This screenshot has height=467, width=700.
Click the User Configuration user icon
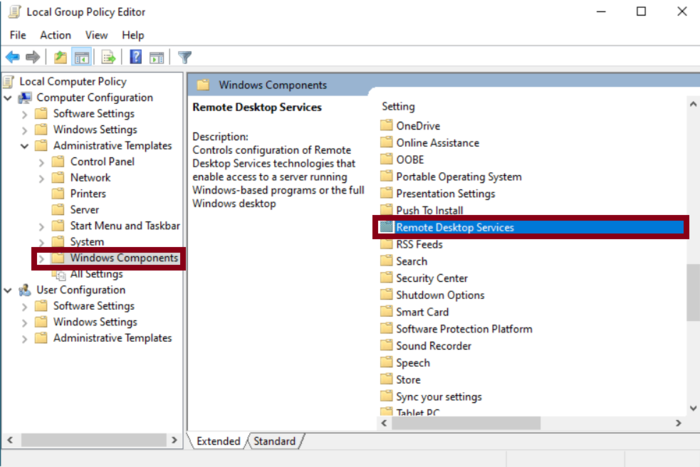[26, 290]
